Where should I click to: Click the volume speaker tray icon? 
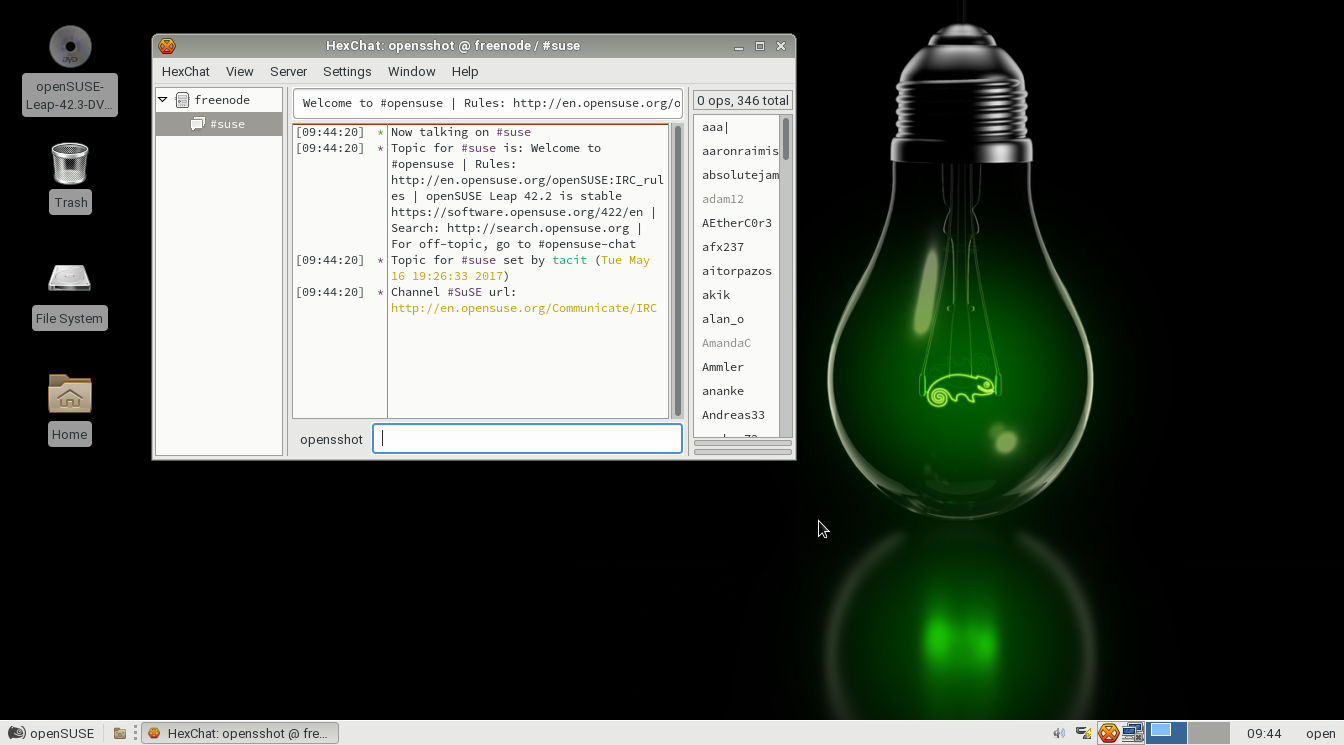1059,733
